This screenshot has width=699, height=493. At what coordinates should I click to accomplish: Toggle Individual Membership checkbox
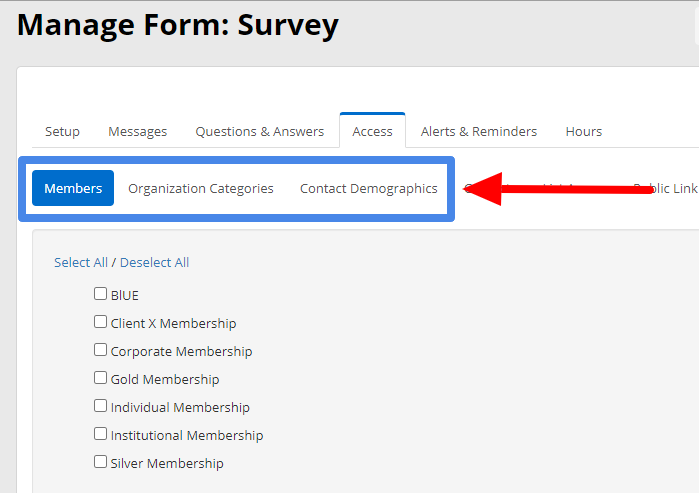click(100, 406)
